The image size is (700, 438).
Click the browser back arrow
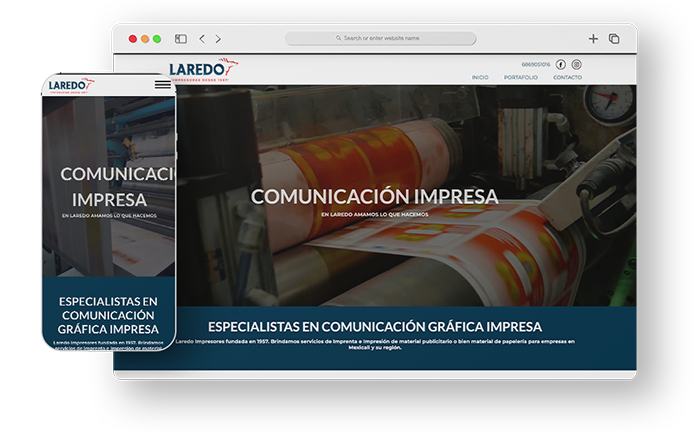[x=202, y=39]
